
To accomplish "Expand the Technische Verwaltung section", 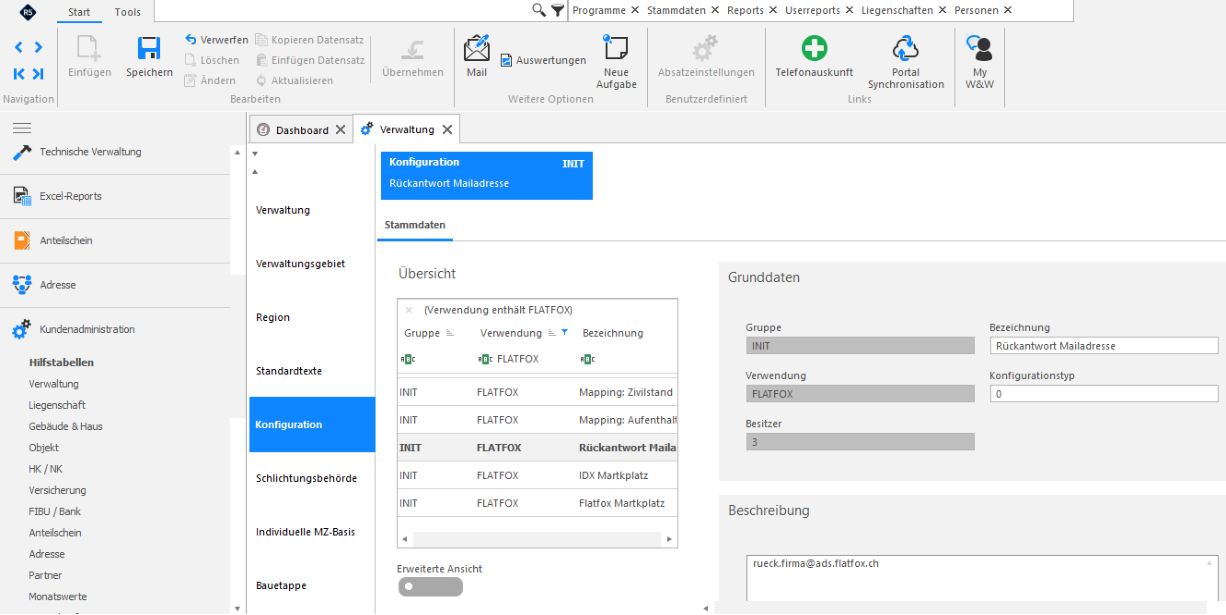I will [115, 152].
